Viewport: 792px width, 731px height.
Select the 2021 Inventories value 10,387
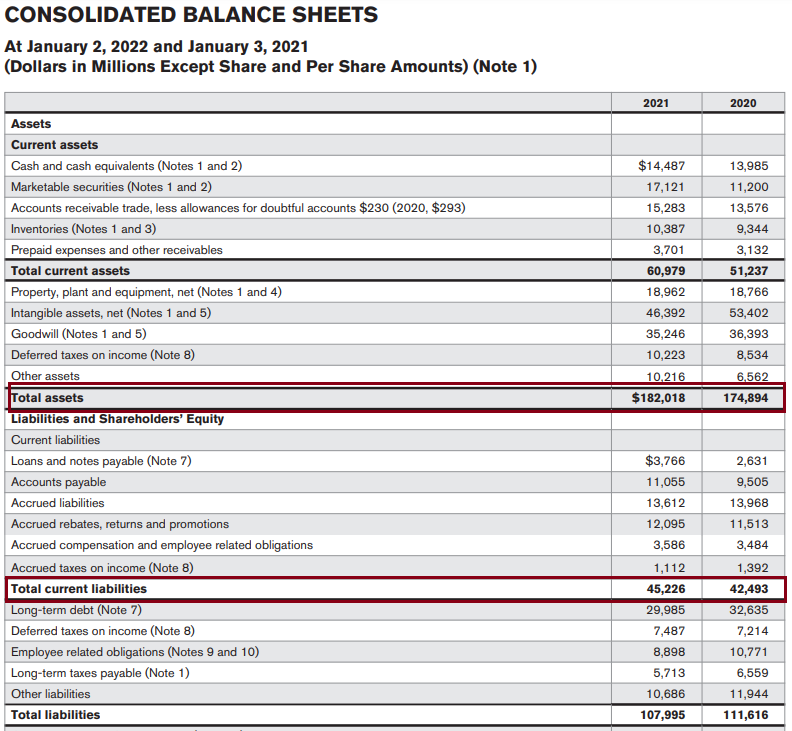click(x=666, y=229)
